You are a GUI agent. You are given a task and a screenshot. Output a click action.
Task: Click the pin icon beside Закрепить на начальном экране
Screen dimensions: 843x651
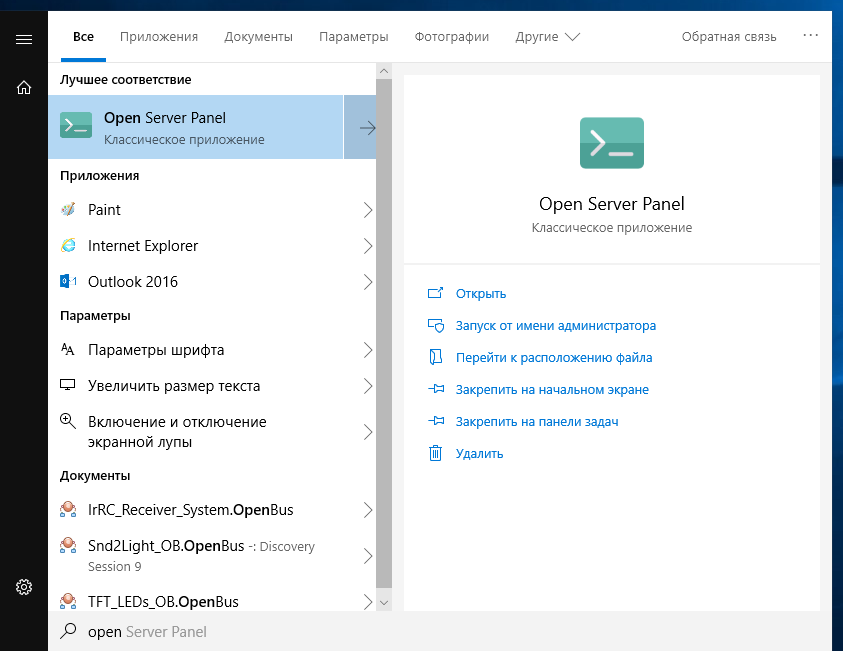(x=436, y=389)
